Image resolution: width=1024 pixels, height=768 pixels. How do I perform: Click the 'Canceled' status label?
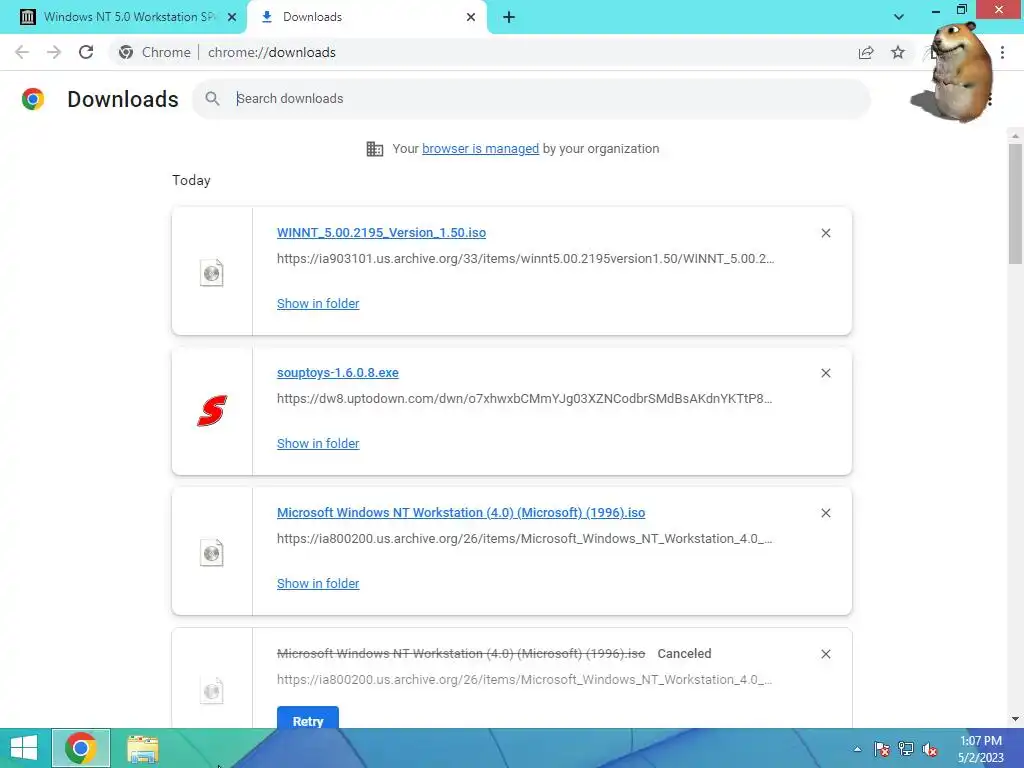[684, 654]
